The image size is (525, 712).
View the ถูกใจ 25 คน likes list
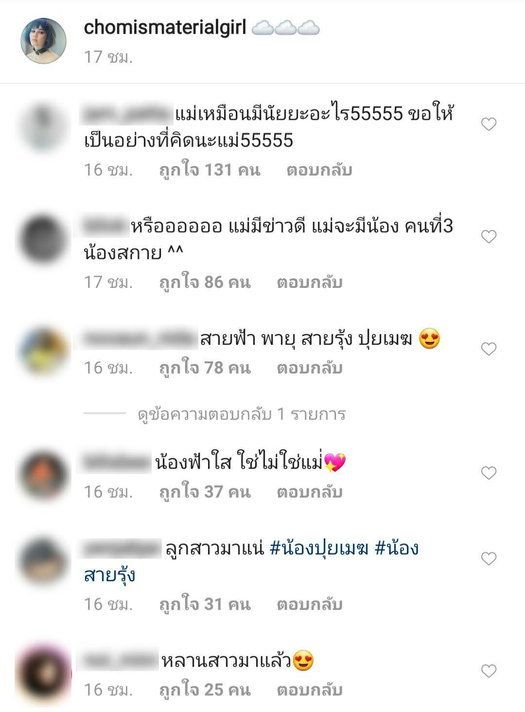tap(205, 689)
